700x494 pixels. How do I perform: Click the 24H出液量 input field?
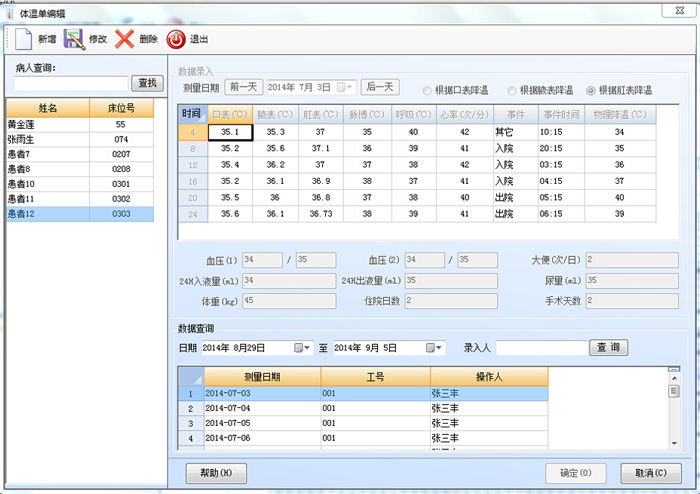(x=451, y=281)
